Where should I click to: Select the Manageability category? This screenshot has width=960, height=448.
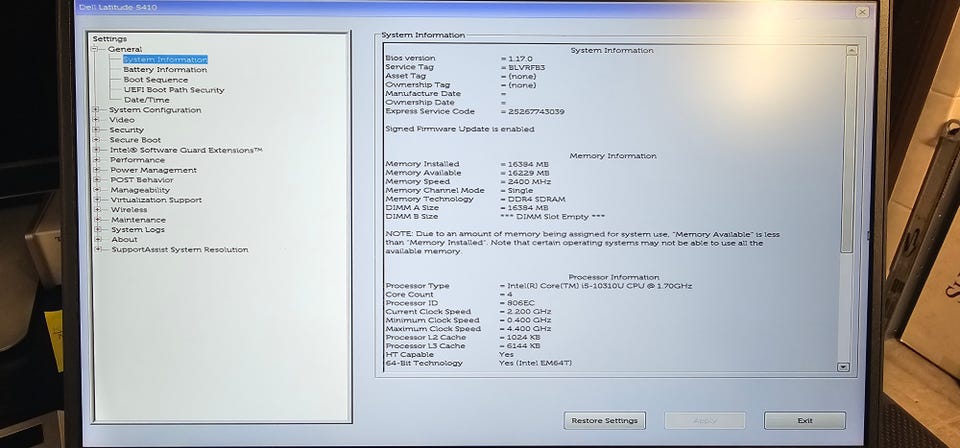(x=140, y=190)
